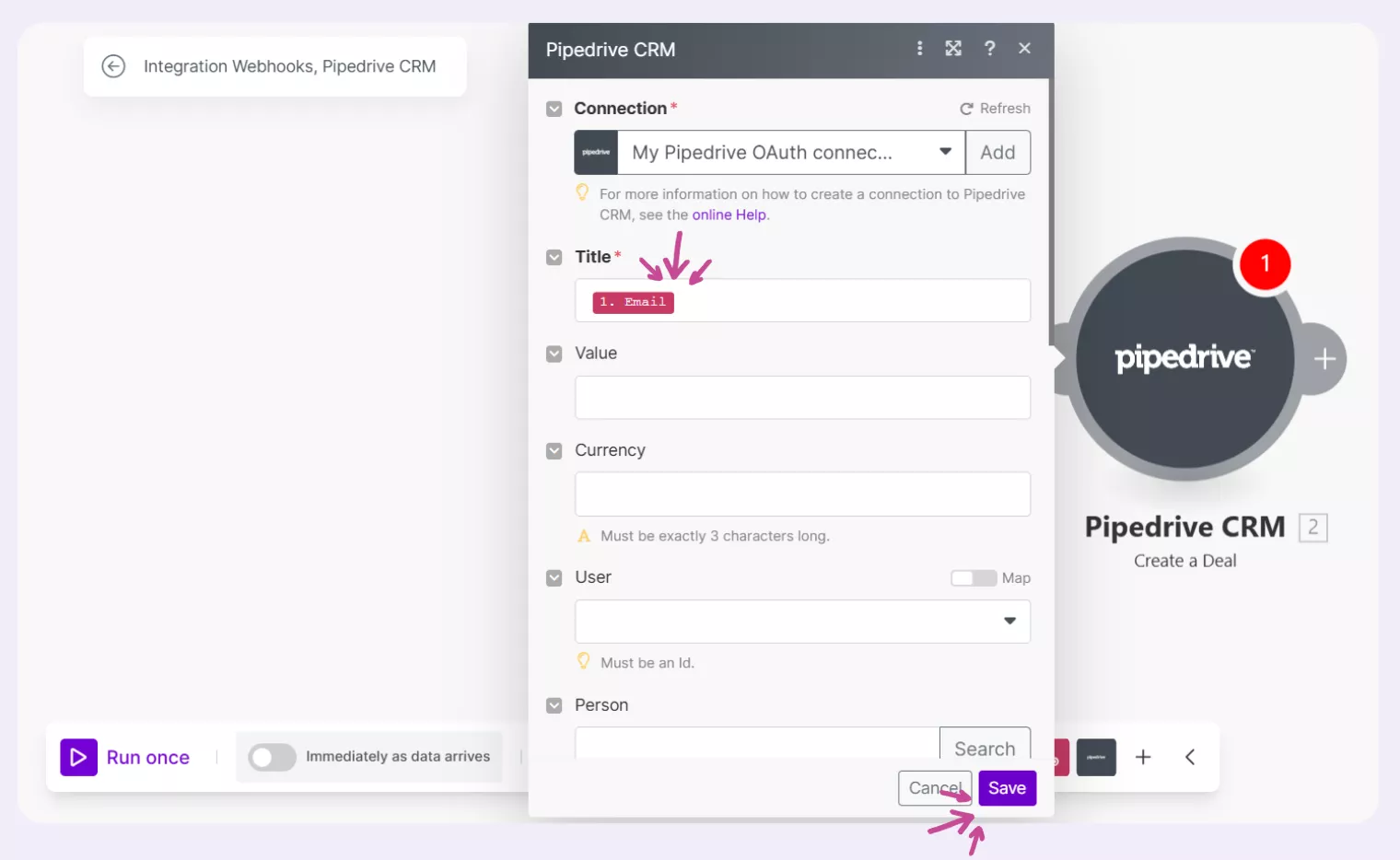1400x860 pixels.
Task: Click the plus icon in bottom toolbar
Action: 1143,757
